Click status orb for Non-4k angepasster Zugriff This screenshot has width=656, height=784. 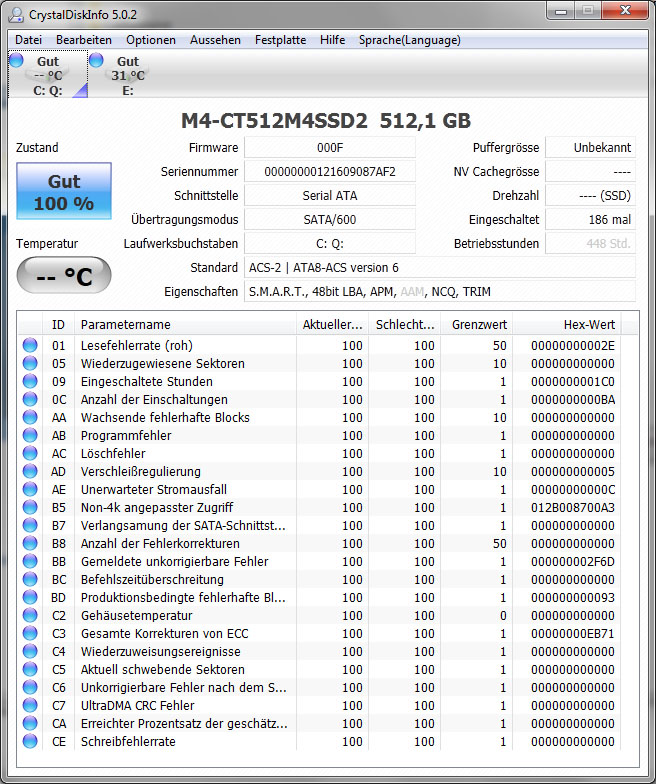pos(30,507)
